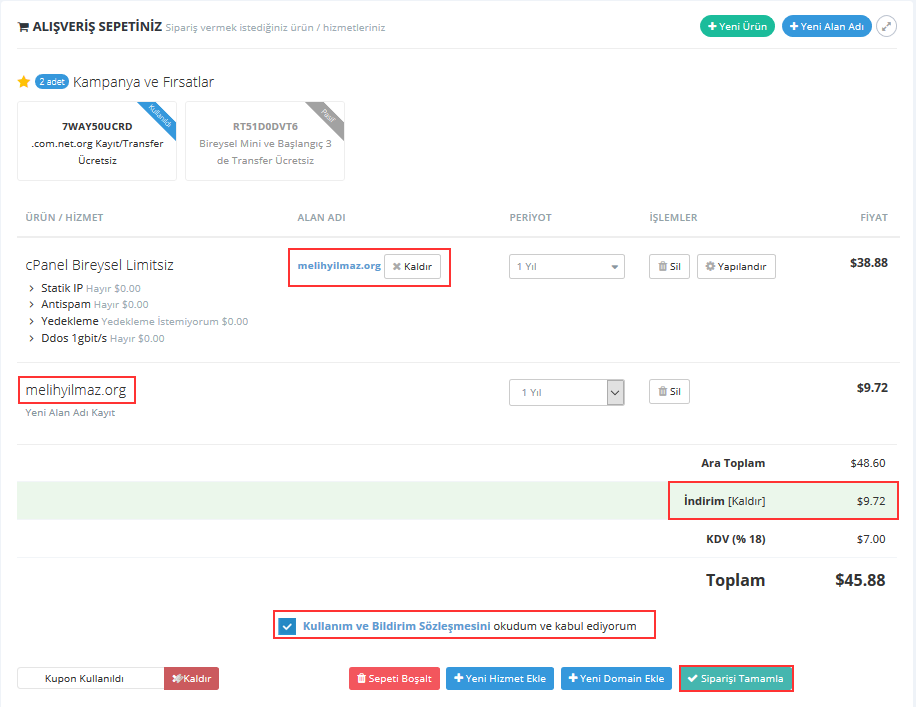Delete cPanel hosting with Sil trash icon
916x707 pixels.
click(x=669, y=267)
